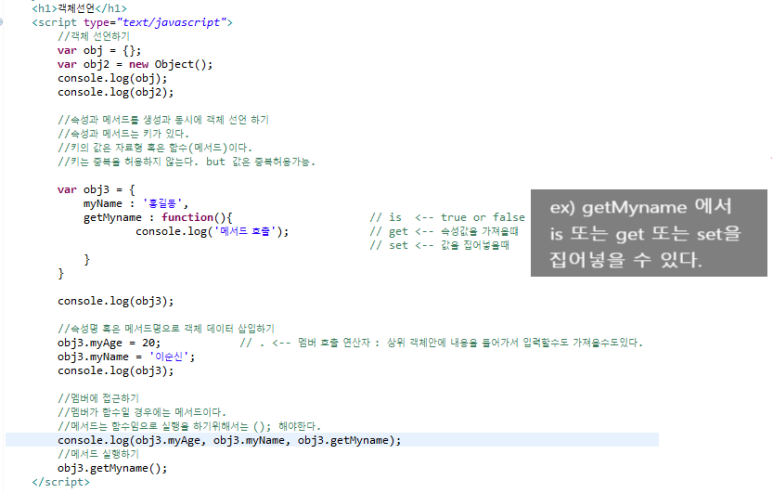Click comment '//키의 값은 자료형 혹은 함수(메서드)이다.'
The width and height of the screenshot is (773, 493).
(155, 147)
